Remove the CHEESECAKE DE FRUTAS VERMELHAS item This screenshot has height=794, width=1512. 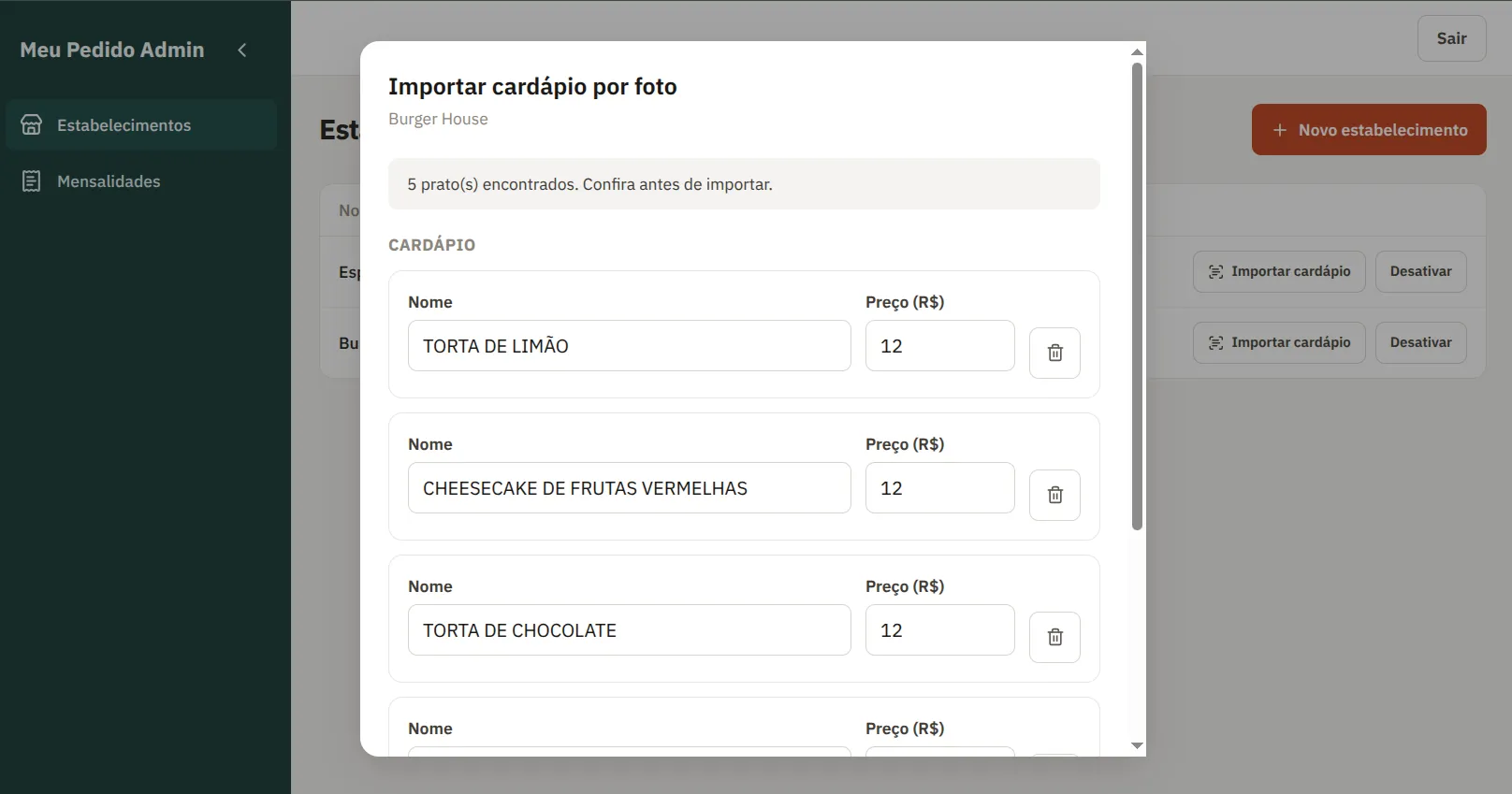tap(1054, 495)
